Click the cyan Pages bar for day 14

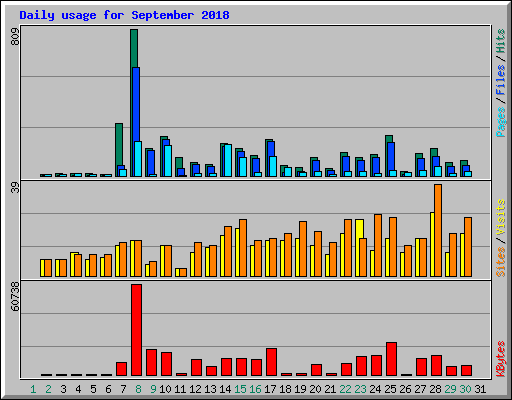[x=228, y=160]
